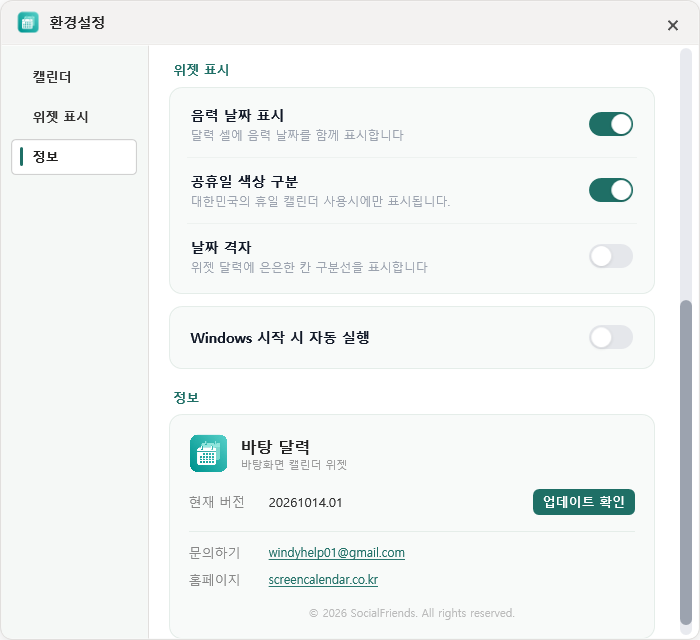Click 바탕화면 캘린더 위젯 subtitle

click(294, 465)
